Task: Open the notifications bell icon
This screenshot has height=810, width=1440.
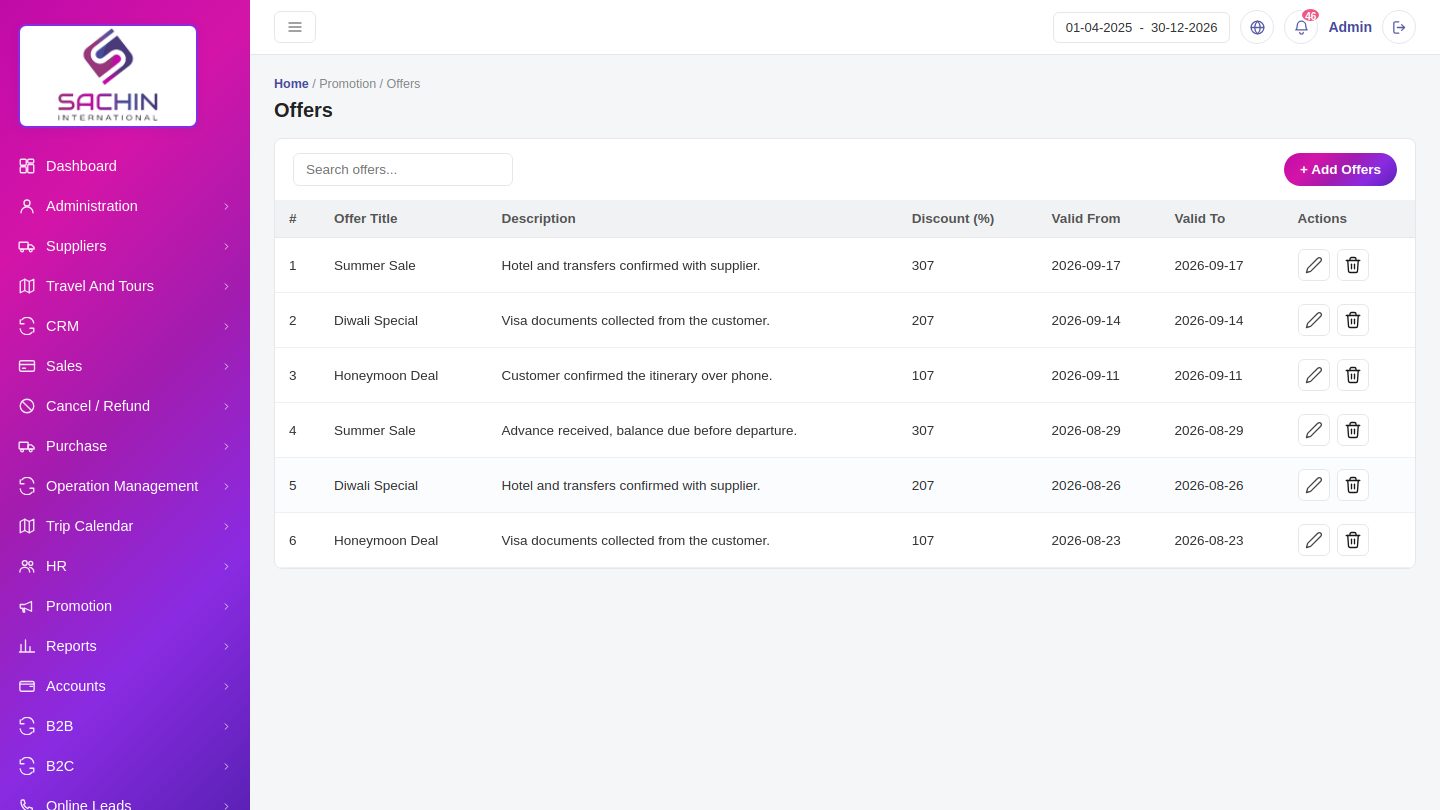Action: pyautogui.click(x=1301, y=27)
